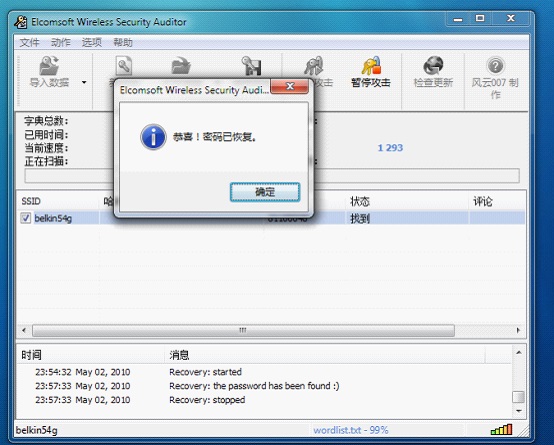Close the password recovered dialog
Image resolution: width=554 pixels, height=445 pixels.
pyautogui.click(x=290, y=86)
